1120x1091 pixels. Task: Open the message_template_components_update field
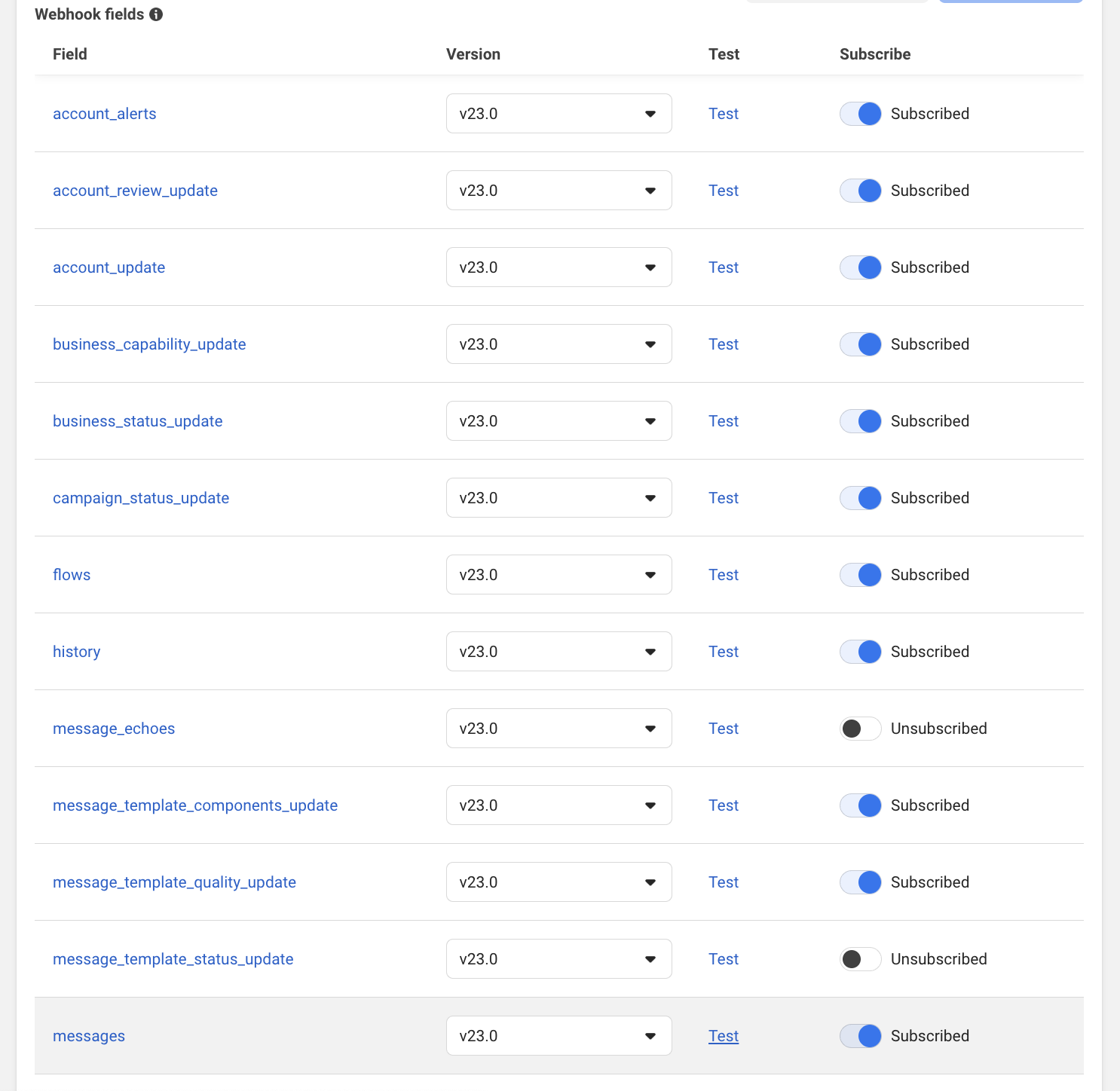[195, 805]
